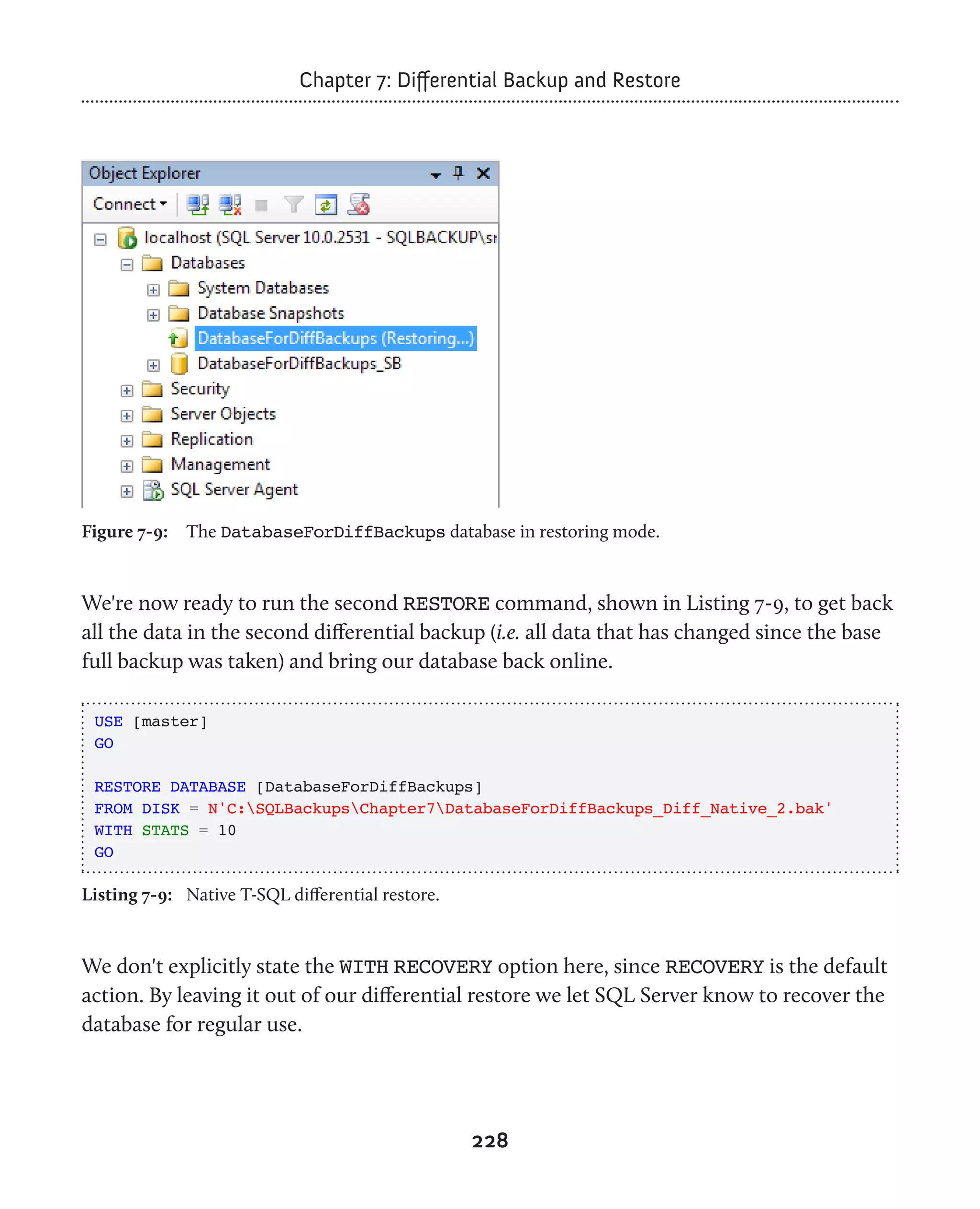Click the Connect Object Explorer toolbar icon
Screen dimensions: 980x1209
(x=197, y=204)
